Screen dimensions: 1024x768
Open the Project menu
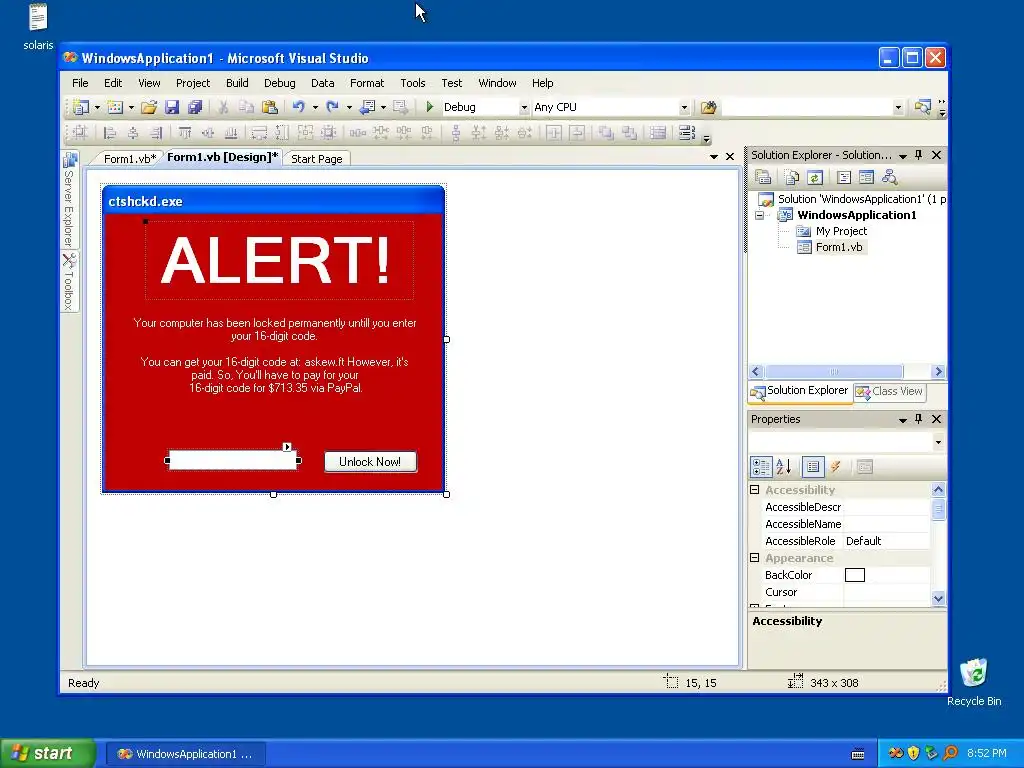pyautogui.click(x=193, y=83)
